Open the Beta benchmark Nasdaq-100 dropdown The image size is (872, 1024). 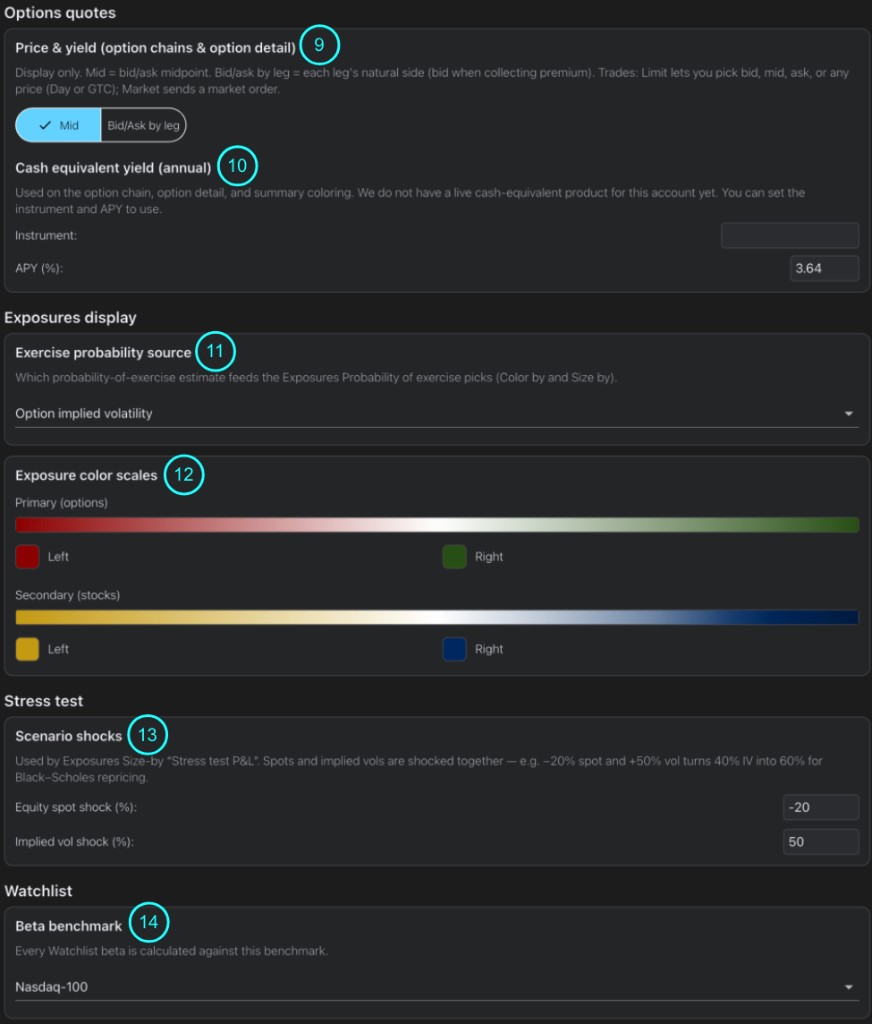point(436,987)
